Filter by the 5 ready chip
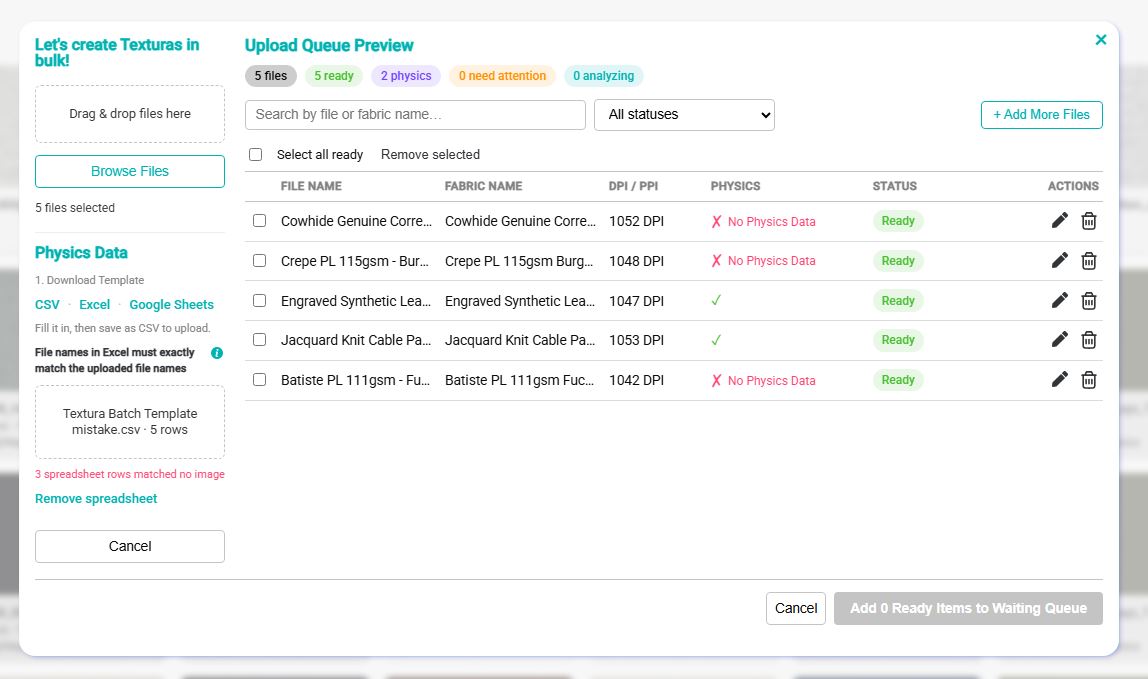The width and height of the screenshot is (1148, 679). pos(334,75)
